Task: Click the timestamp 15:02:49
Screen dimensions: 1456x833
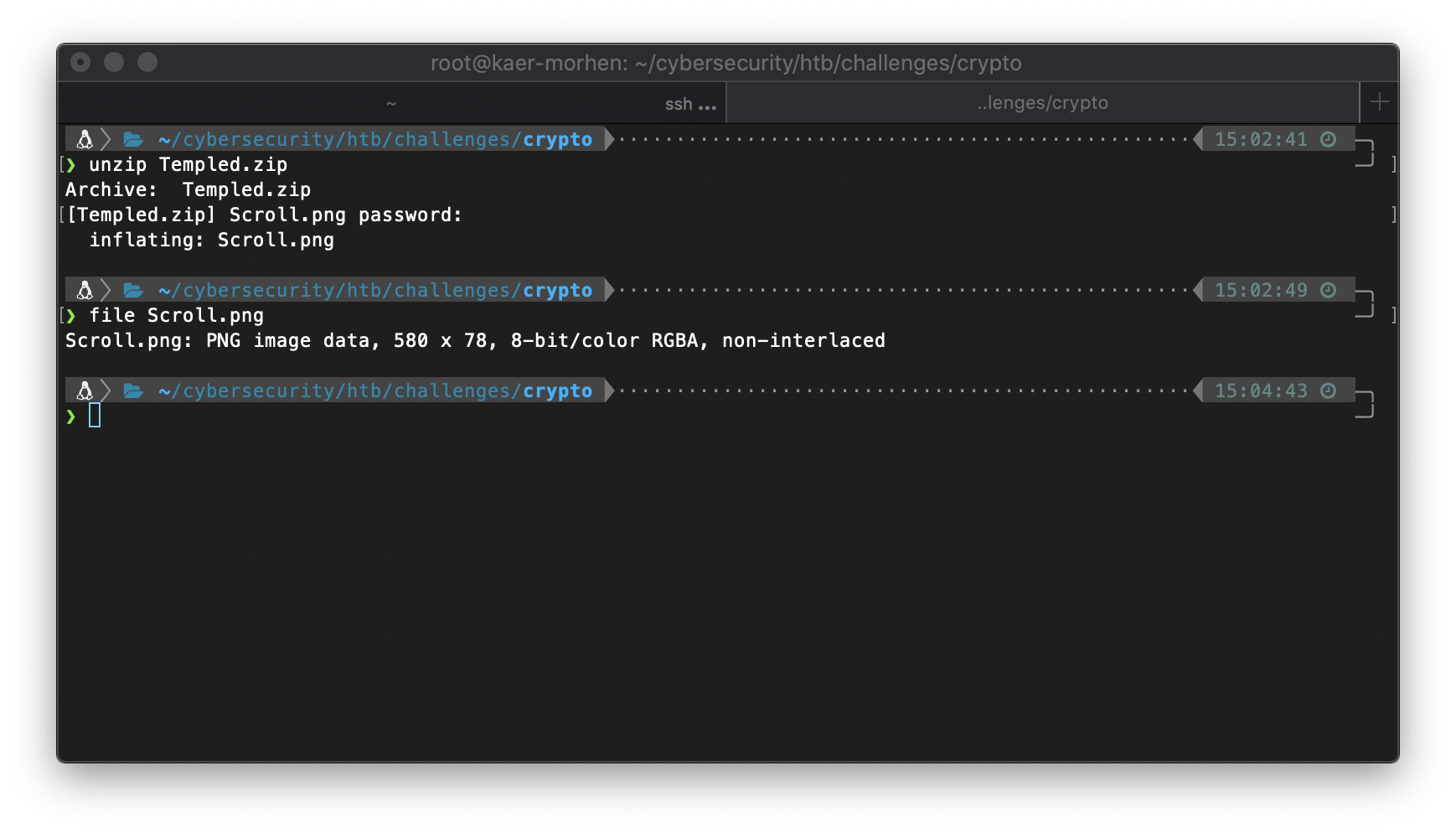Action: point(1261,290)
